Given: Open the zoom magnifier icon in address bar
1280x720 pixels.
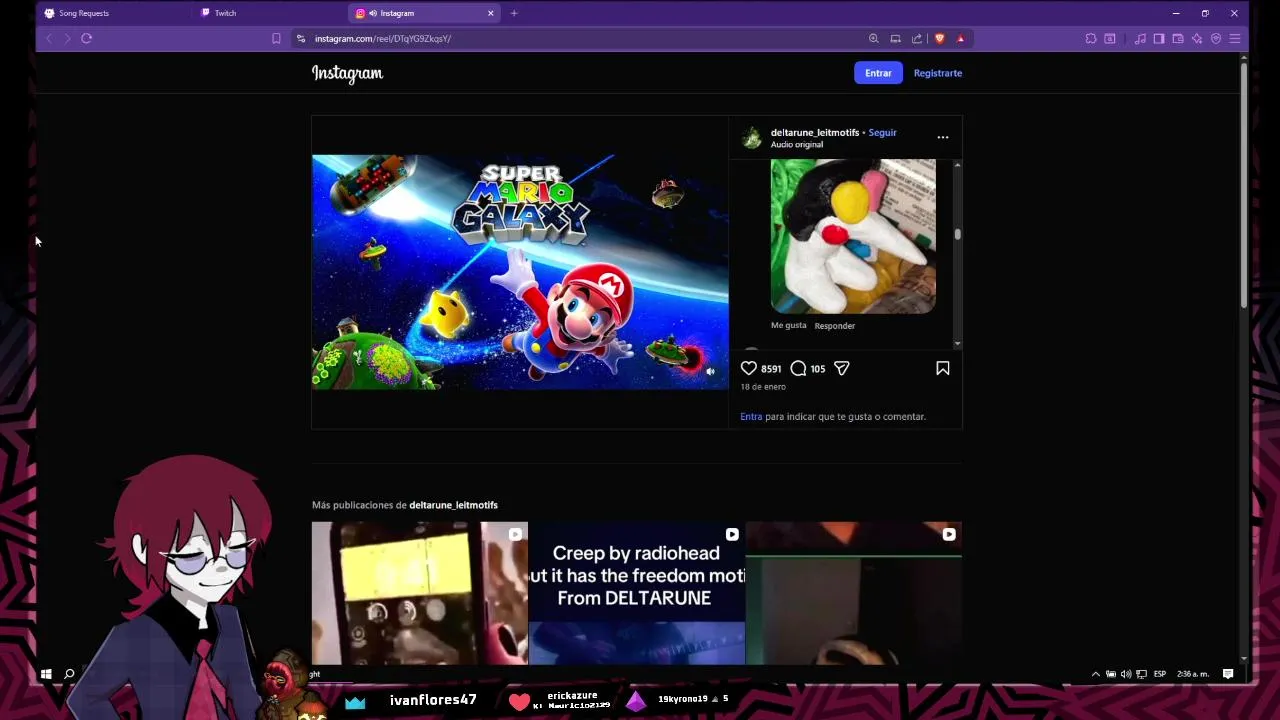Looking at the screenshot, I should [x=873, y=38].
